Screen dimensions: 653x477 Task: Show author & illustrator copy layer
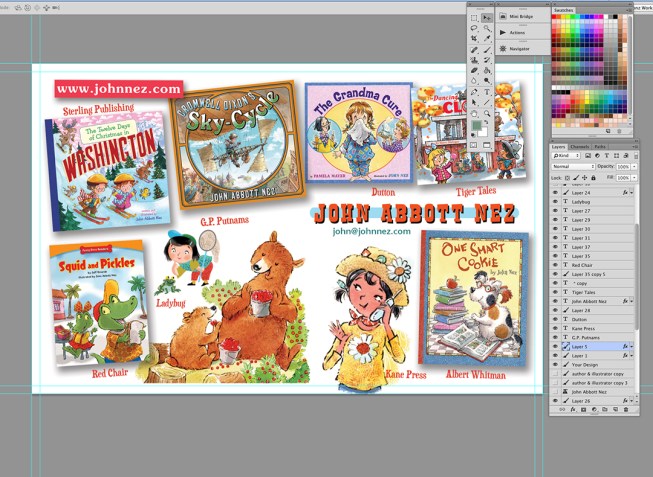click(555, 374)
